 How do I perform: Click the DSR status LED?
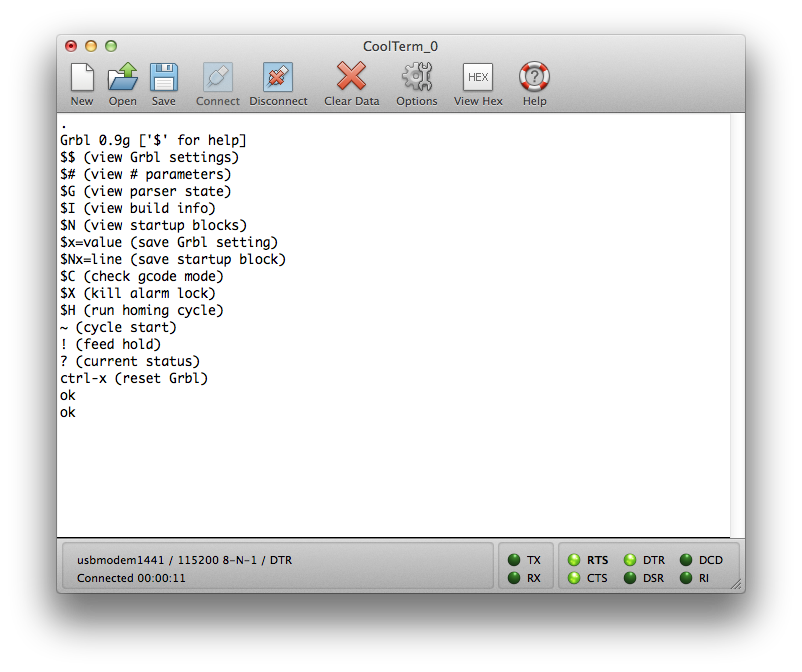click(630, 578)
